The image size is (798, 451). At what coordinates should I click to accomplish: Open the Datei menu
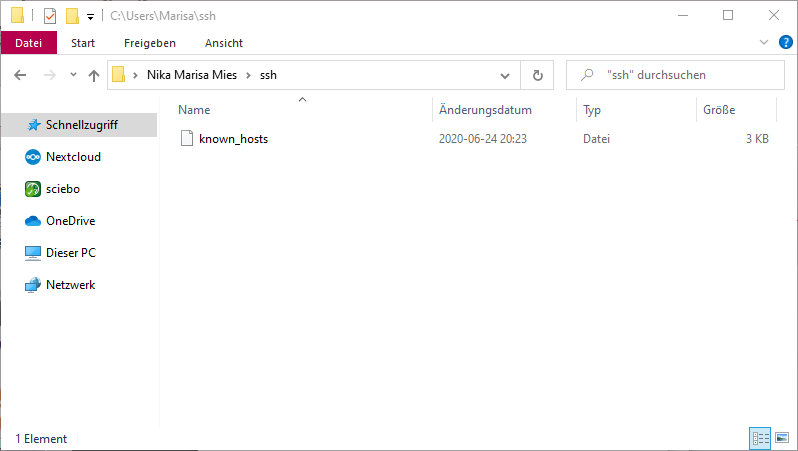tap(28, 43)
